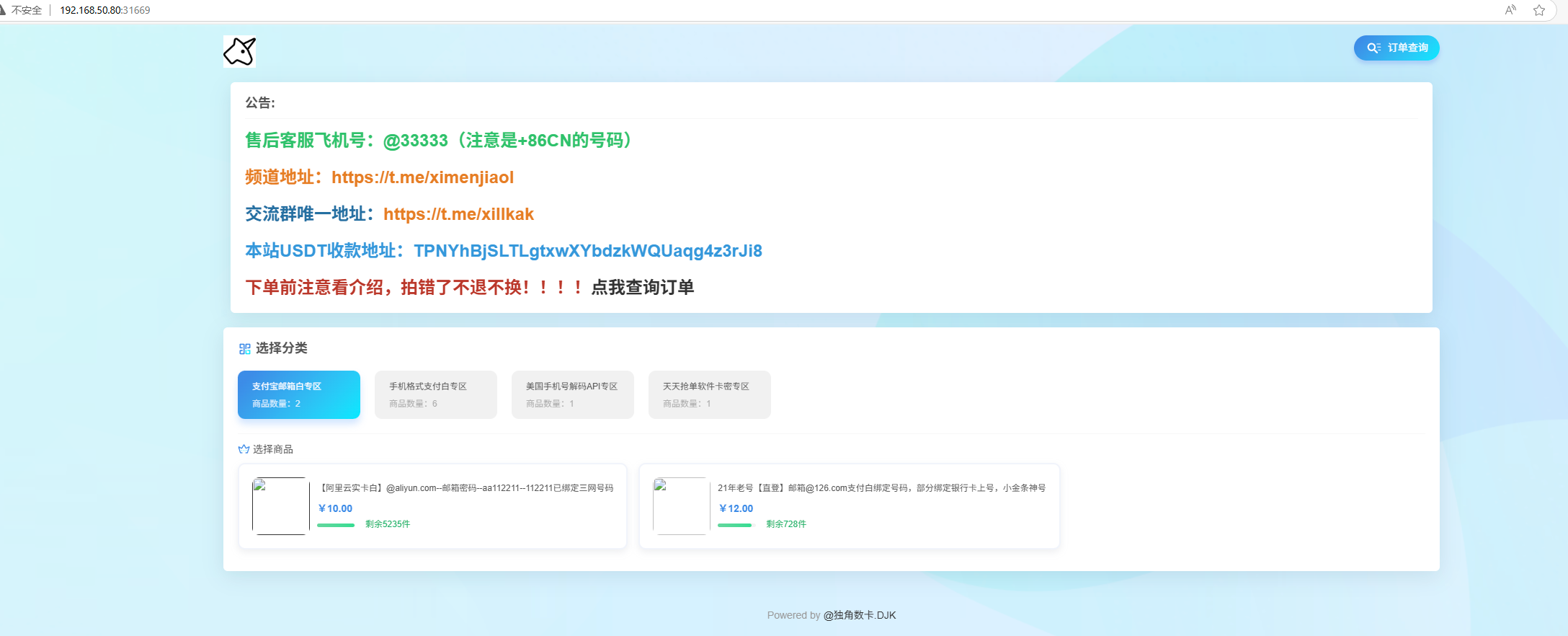
Task: Click the 选择商品 crown icon
Action: point(244,449)
